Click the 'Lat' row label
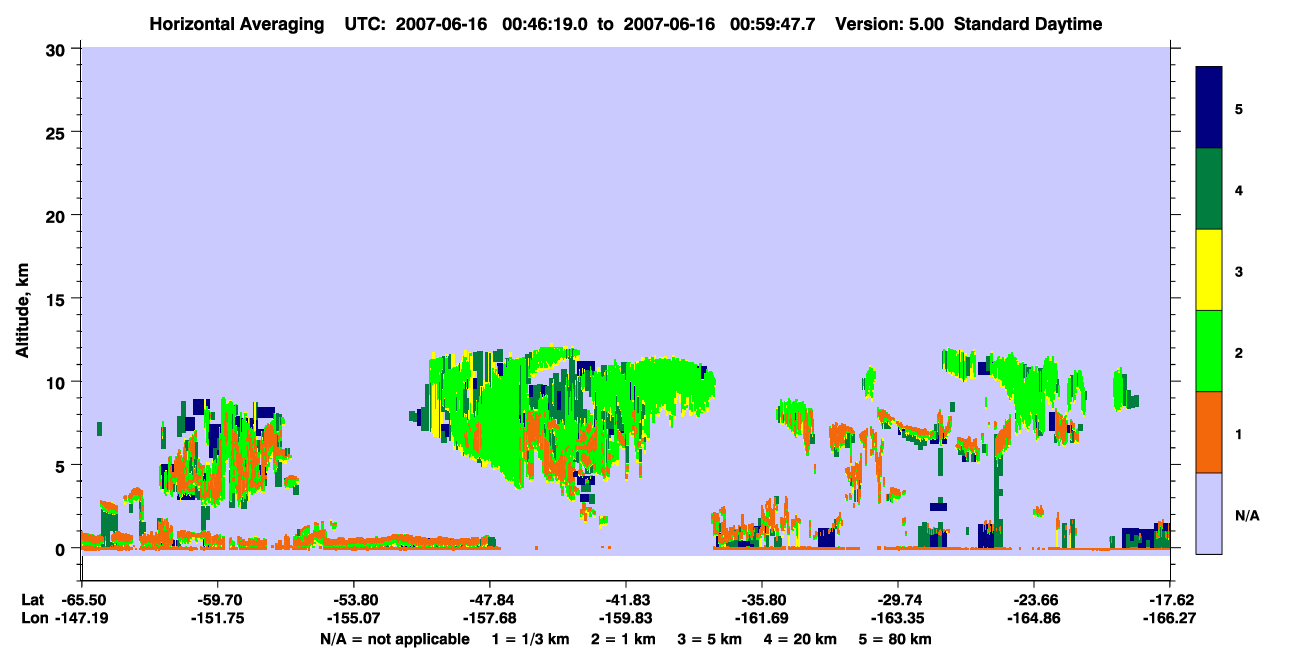Viewport: 1300px width, 667px height. click(x=32, y=599)
